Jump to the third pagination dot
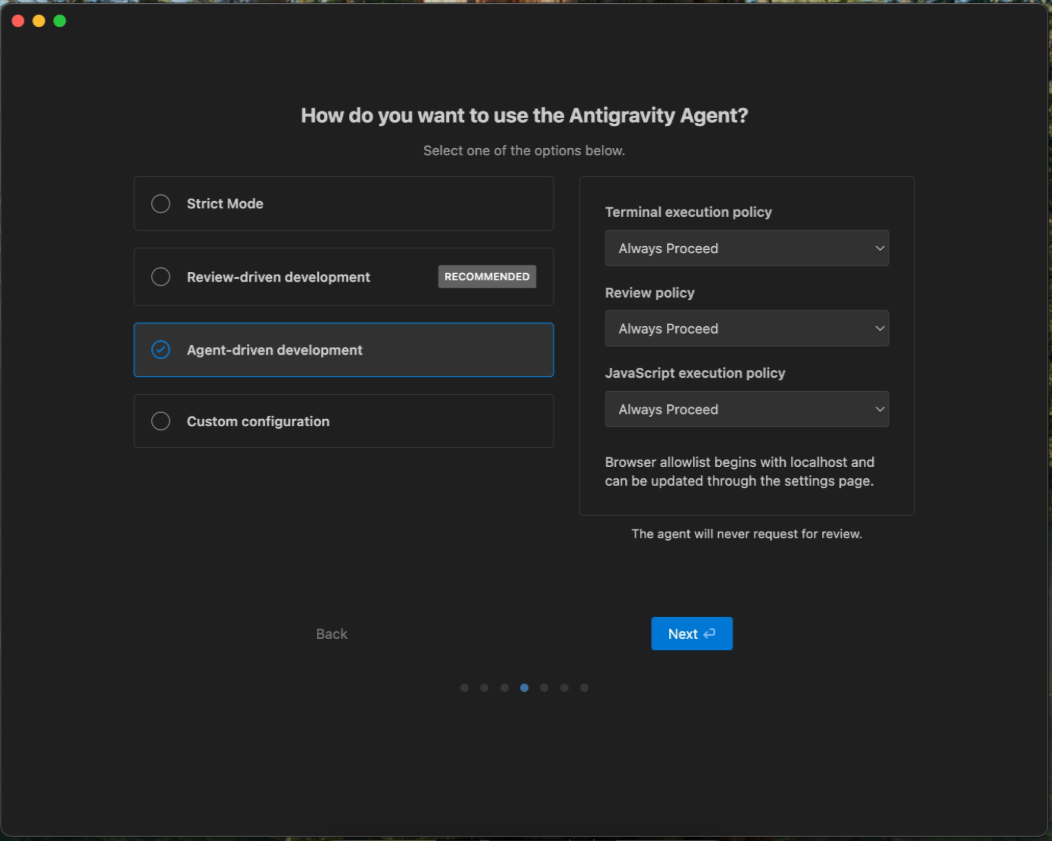The height and width of the screenshot is (841, 1052). (505, 688)
